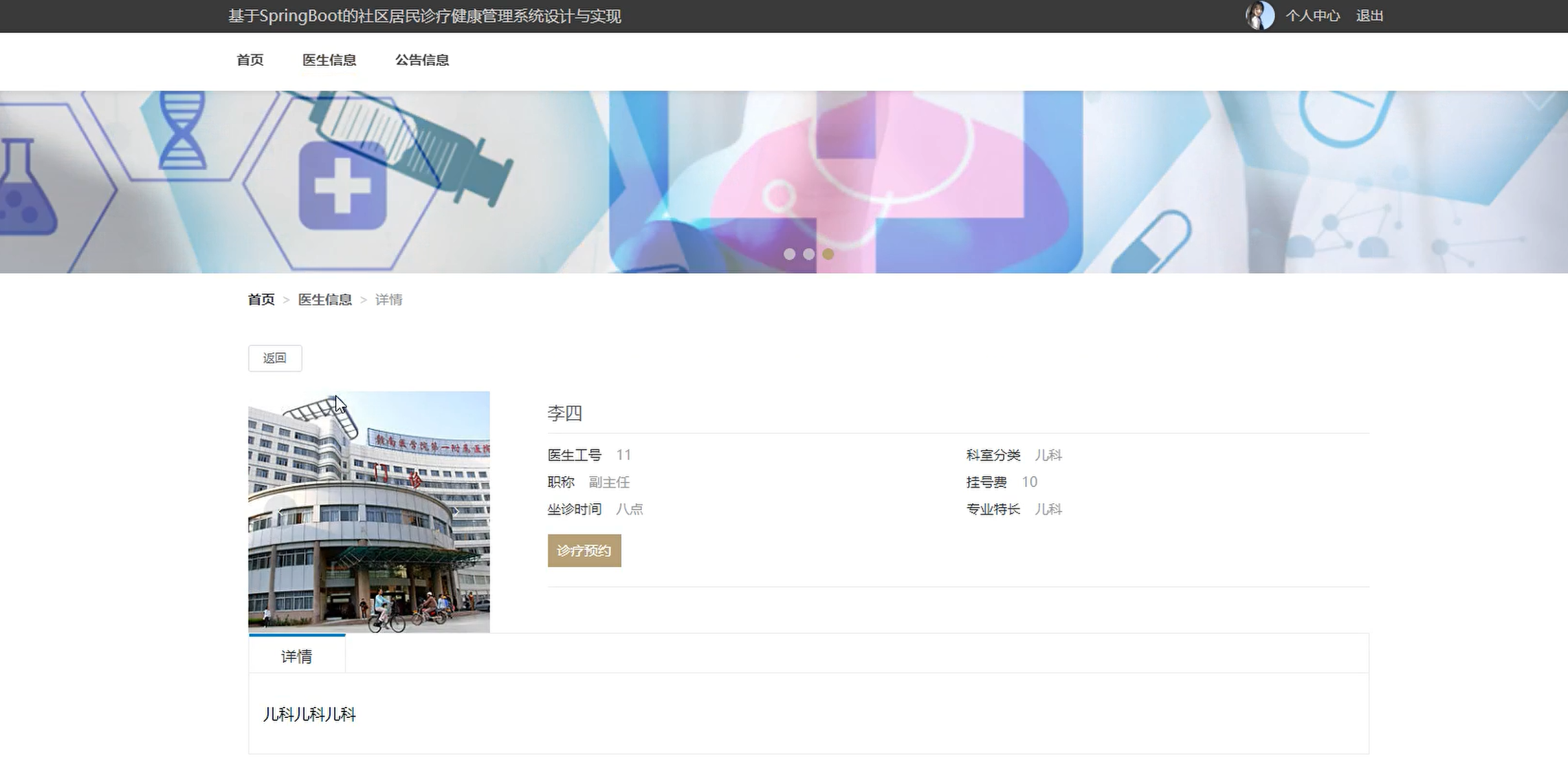This screenshot has height=758, width=1568.
Task: Click the user avatar in header
Action: pos(1259,16)
